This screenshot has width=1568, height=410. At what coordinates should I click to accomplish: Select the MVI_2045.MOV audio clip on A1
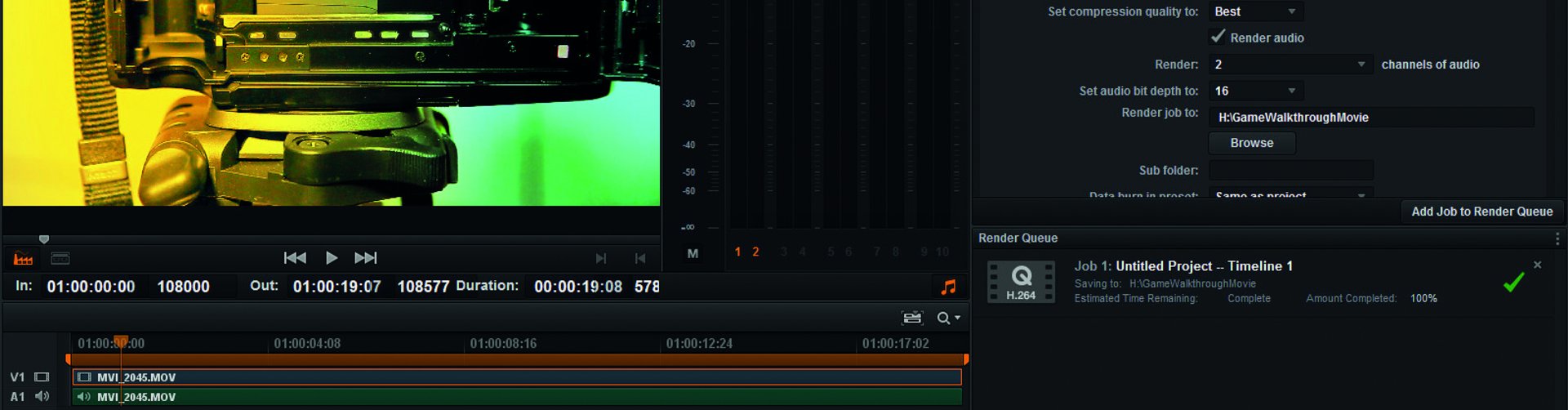pyautogui.click(x=517, y=397)
